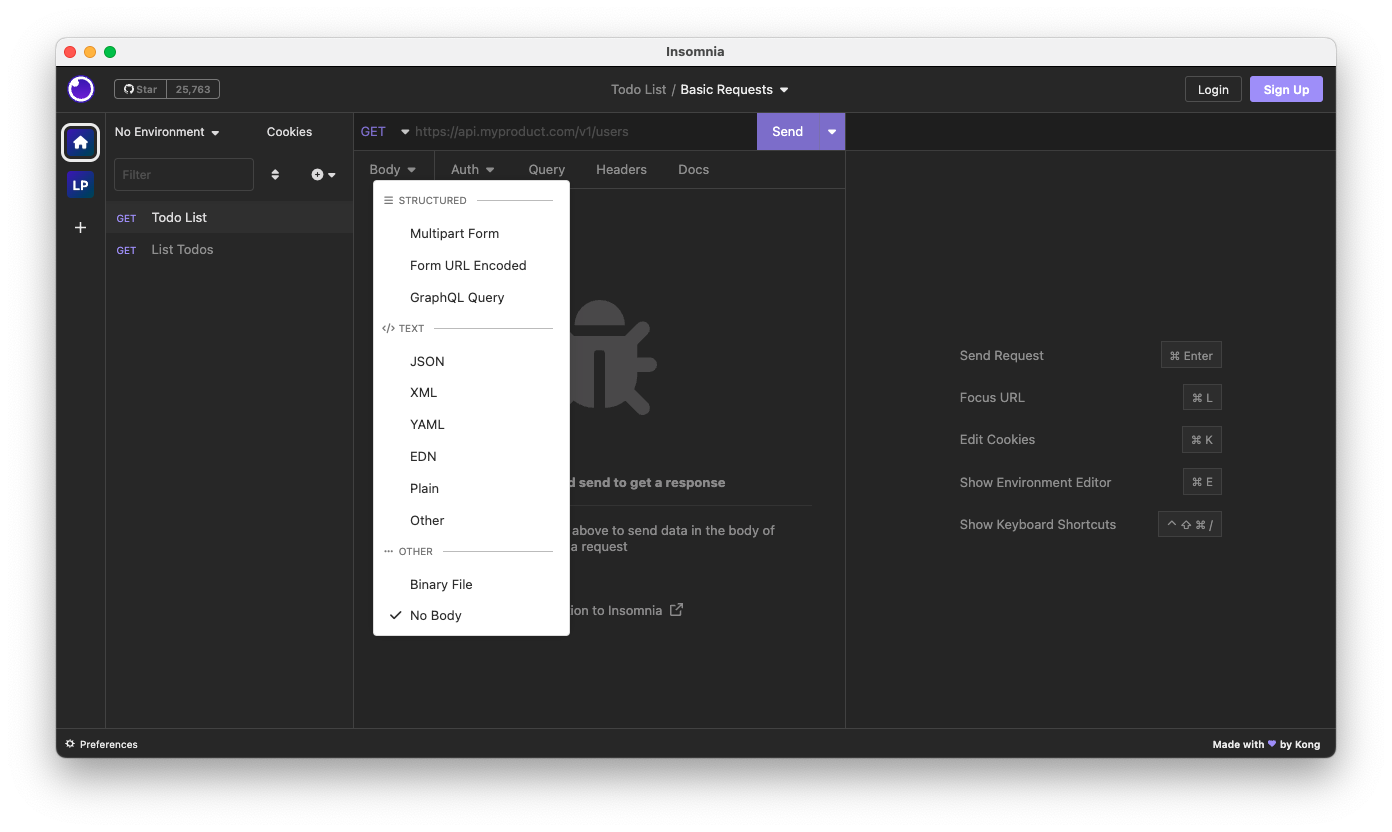Open the Send button dropdown arrow
1392x832 pixels.
click(x=831, y=131)
